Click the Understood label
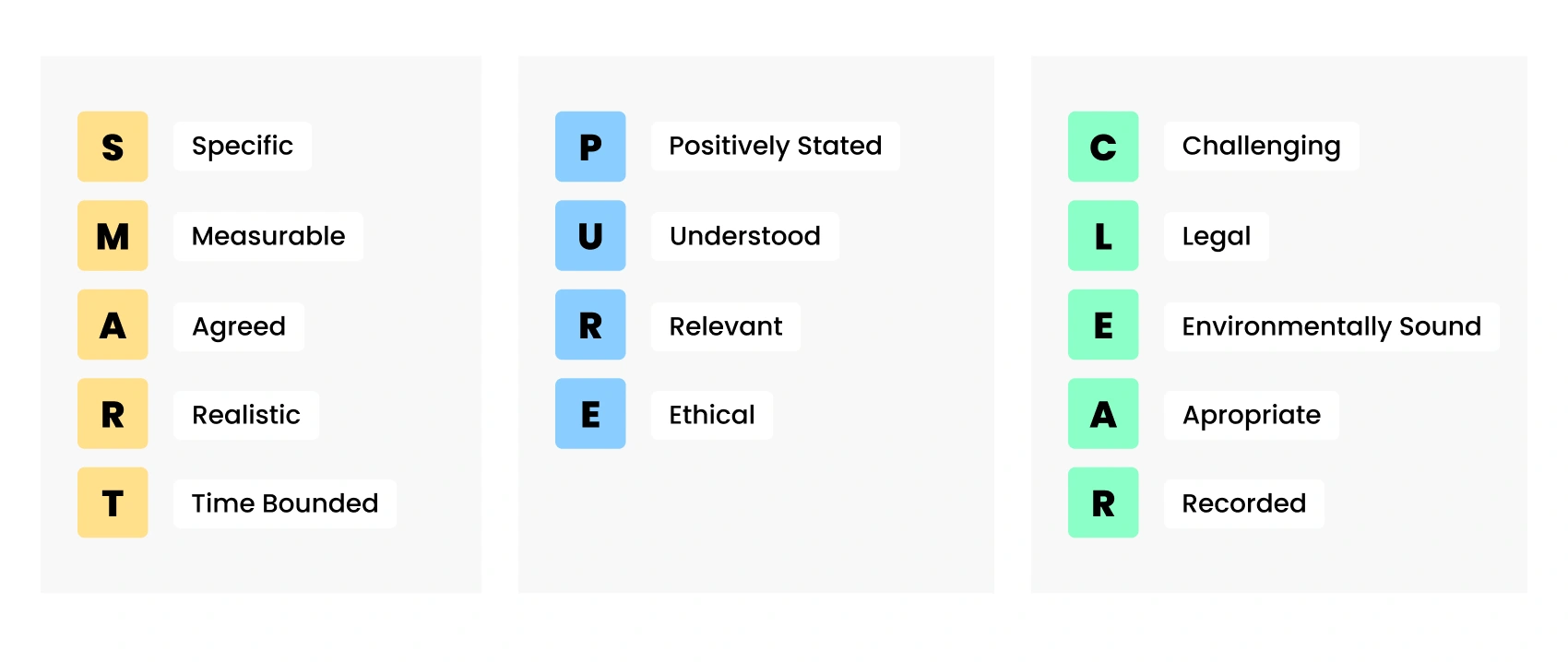The width and height of the screenshot is (1568, 662). pyautogui.click(x=745, y=236)
